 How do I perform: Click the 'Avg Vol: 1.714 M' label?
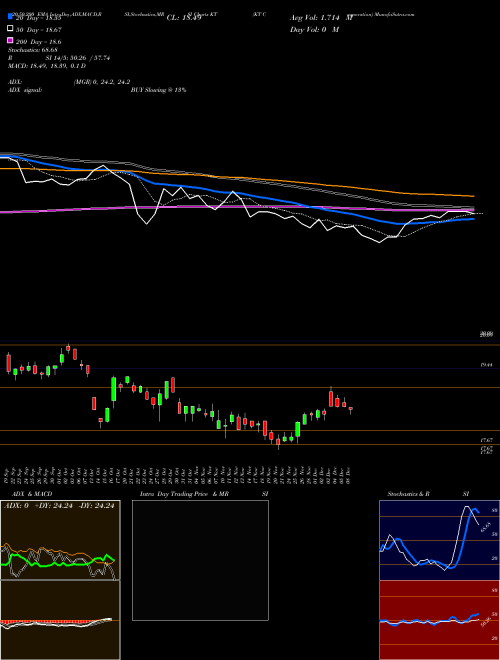(x=321, y=18)
